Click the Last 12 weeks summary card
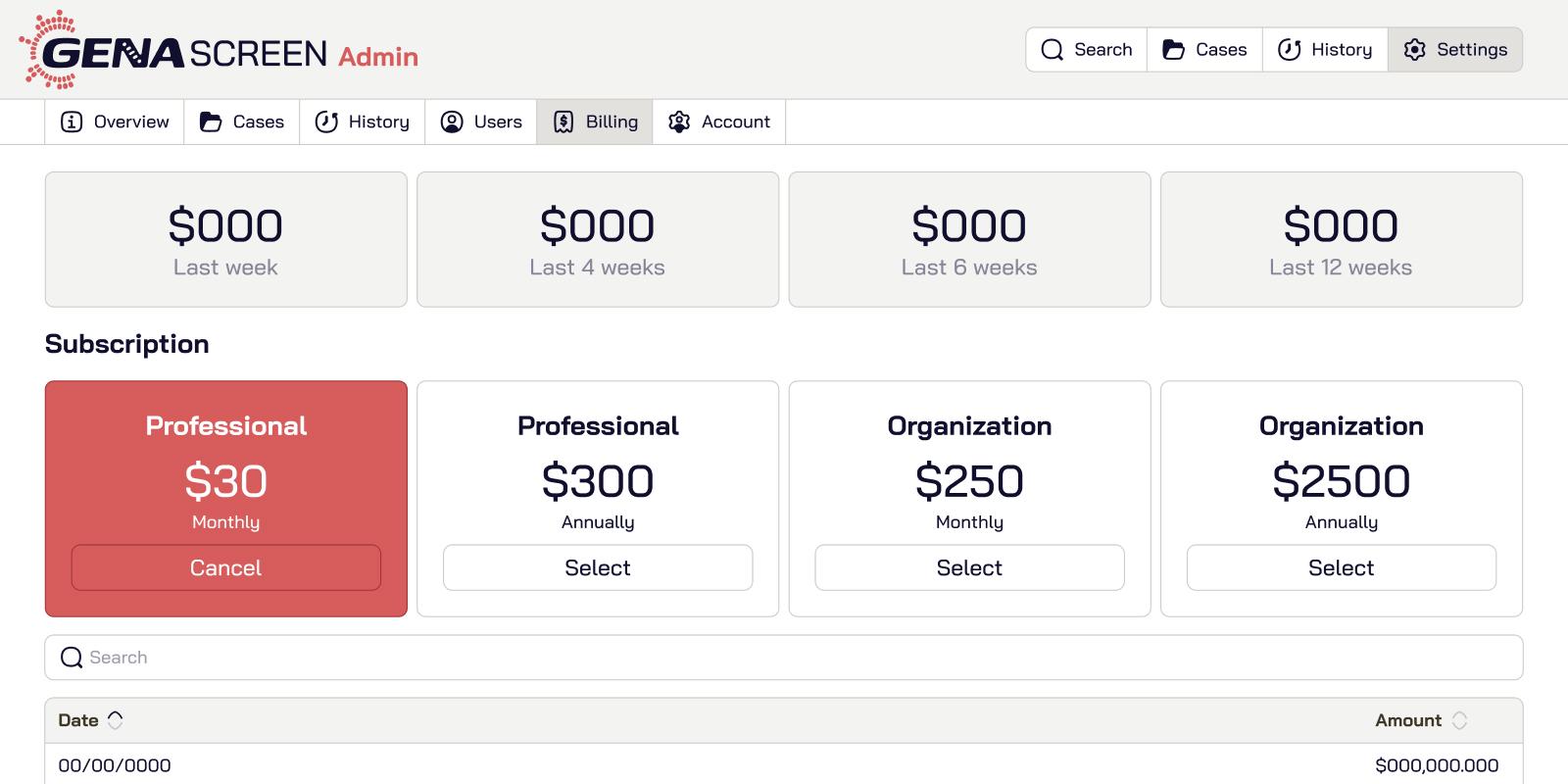 pyautogui.click(x=1341, y=239)
